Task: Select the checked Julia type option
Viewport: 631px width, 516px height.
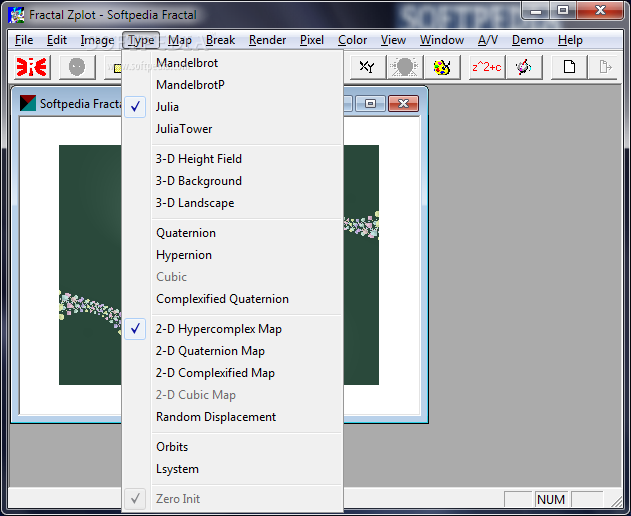Action: tap(233, 107)
